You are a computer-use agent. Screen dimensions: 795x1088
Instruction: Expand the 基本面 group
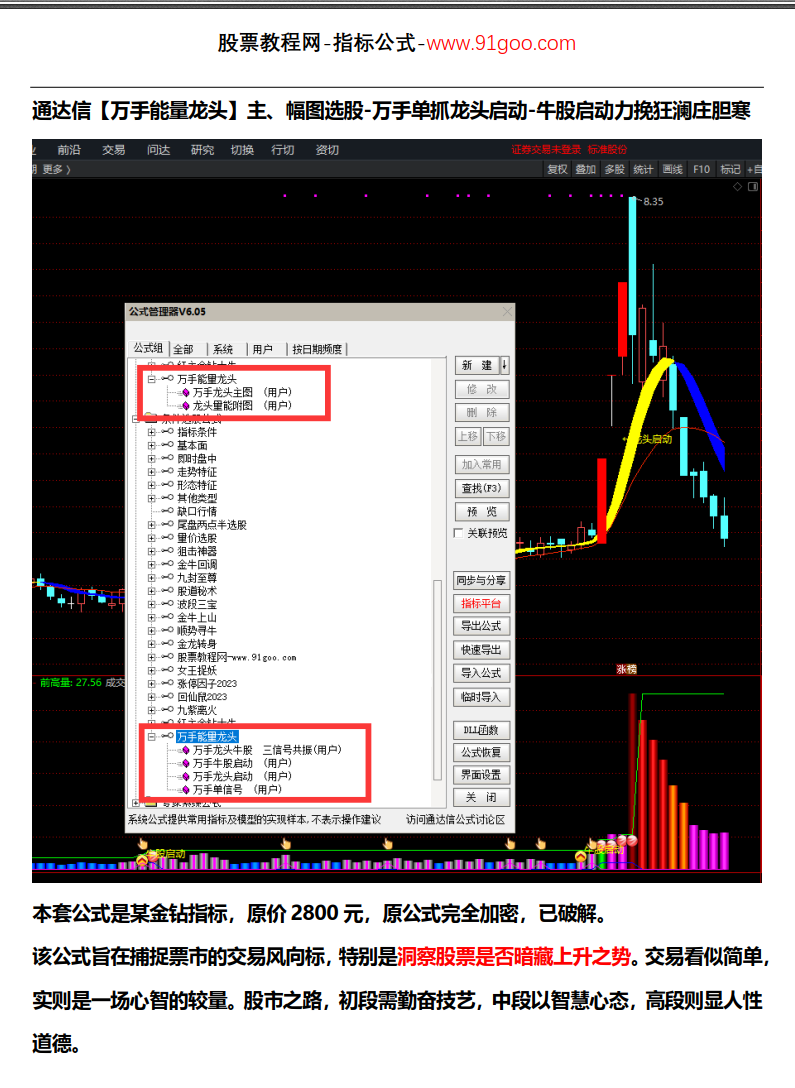[x=151, y=445]
